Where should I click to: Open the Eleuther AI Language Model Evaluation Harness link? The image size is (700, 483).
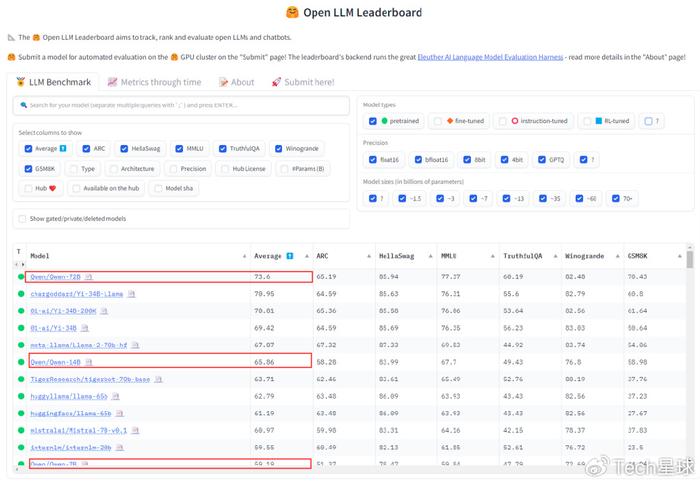point(490,57)
